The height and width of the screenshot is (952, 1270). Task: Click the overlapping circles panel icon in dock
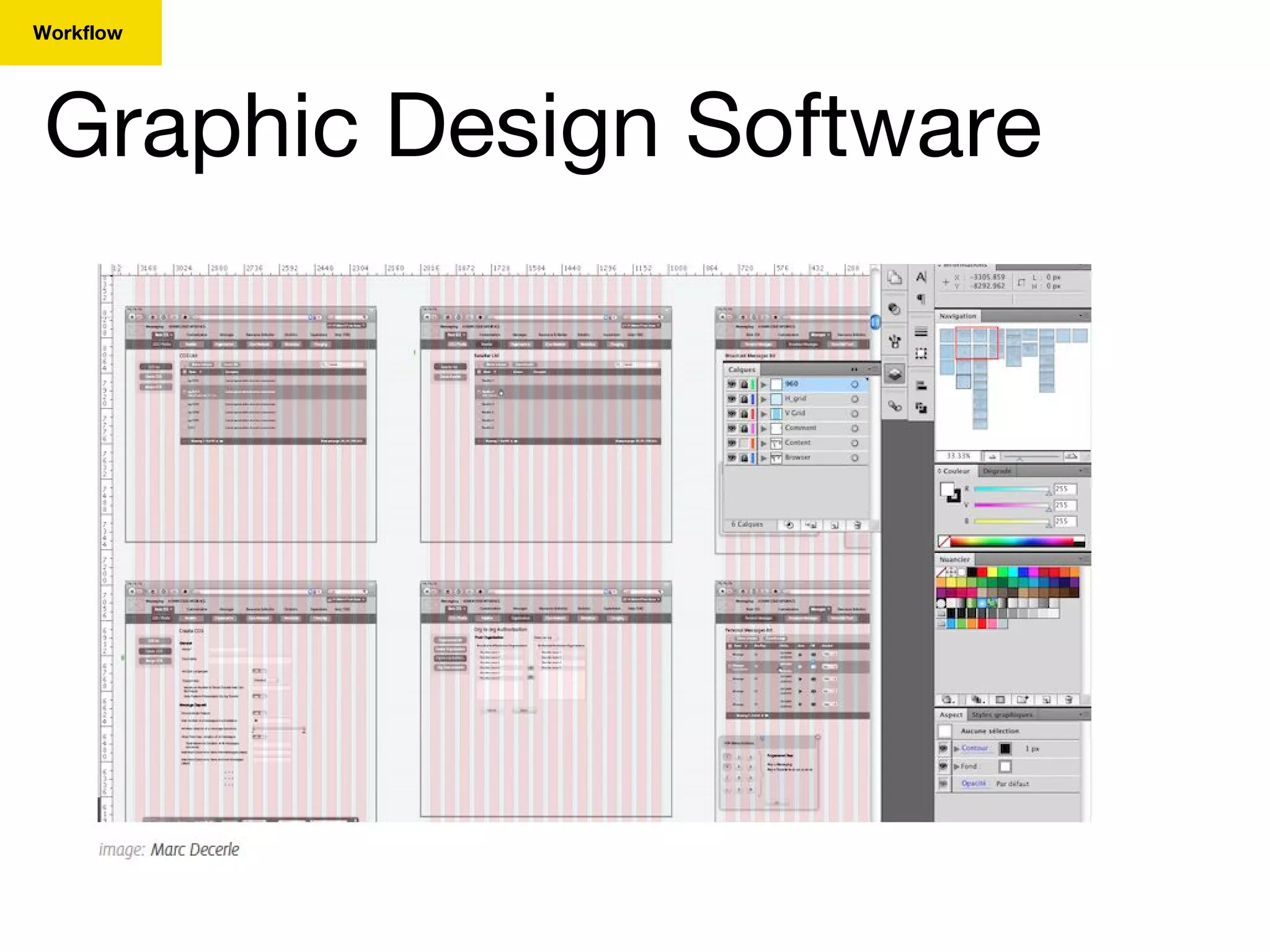(x=894, y=309)
